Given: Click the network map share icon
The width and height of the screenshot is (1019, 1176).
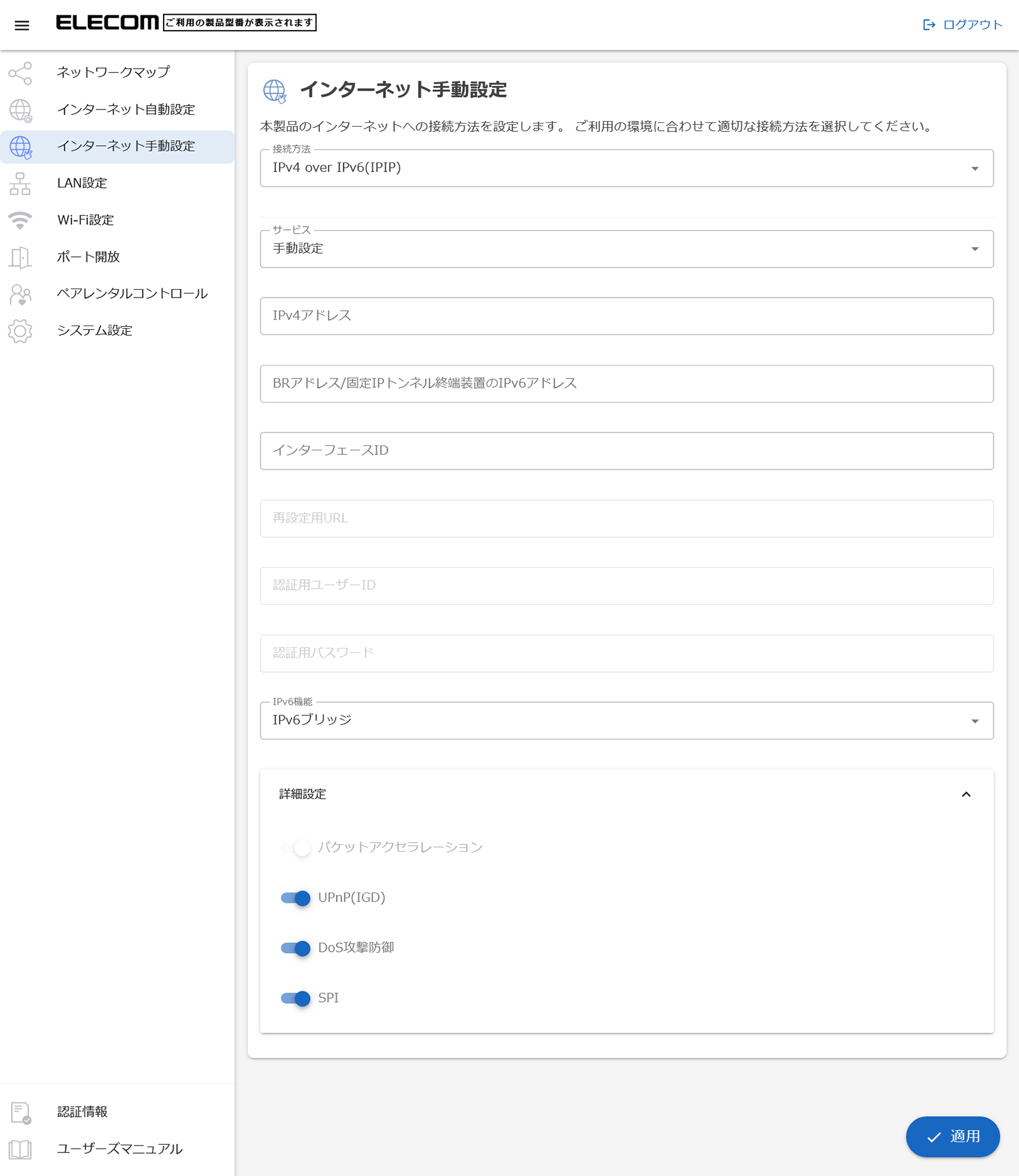Looking at the screenshot, I should 20,73.
